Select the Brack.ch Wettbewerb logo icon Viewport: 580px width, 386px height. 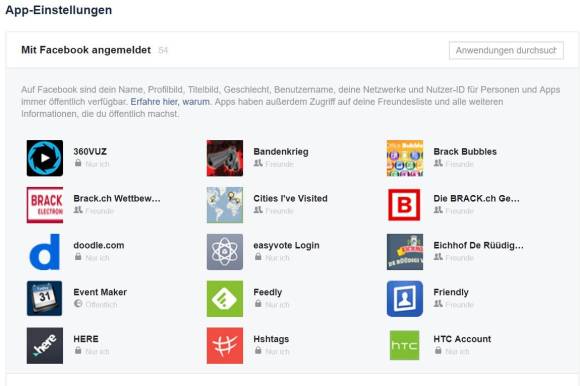tap(45, 205)
